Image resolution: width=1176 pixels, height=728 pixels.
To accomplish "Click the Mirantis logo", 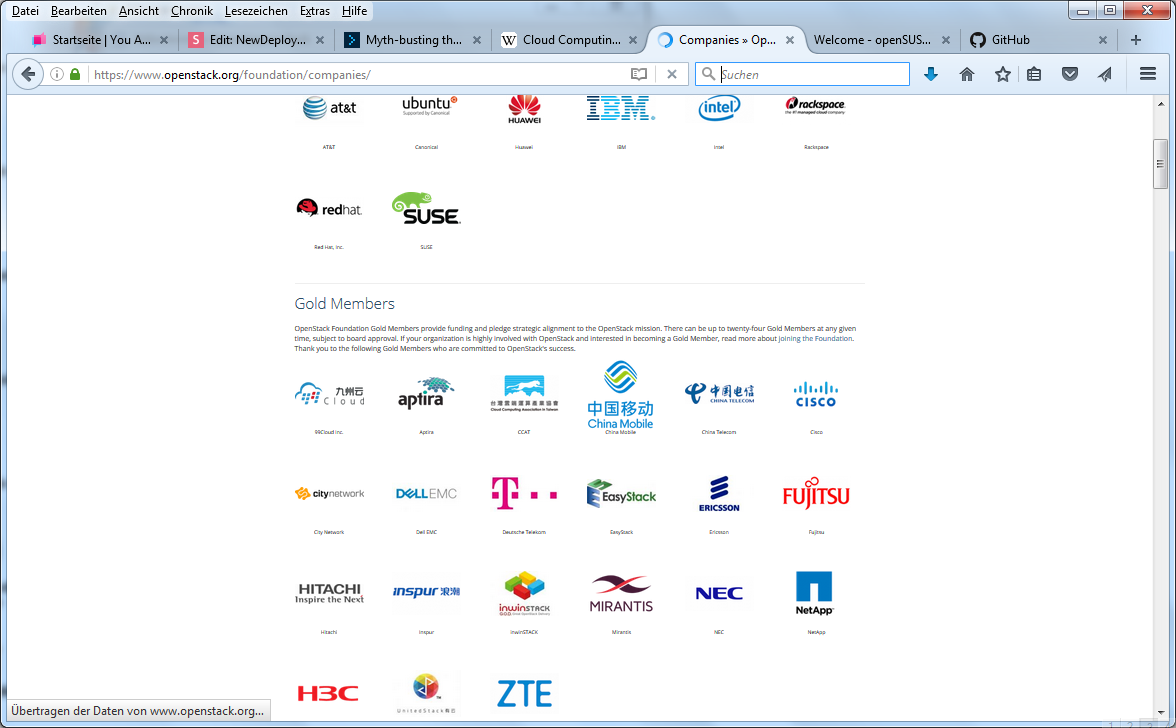I will click(621, 594).
